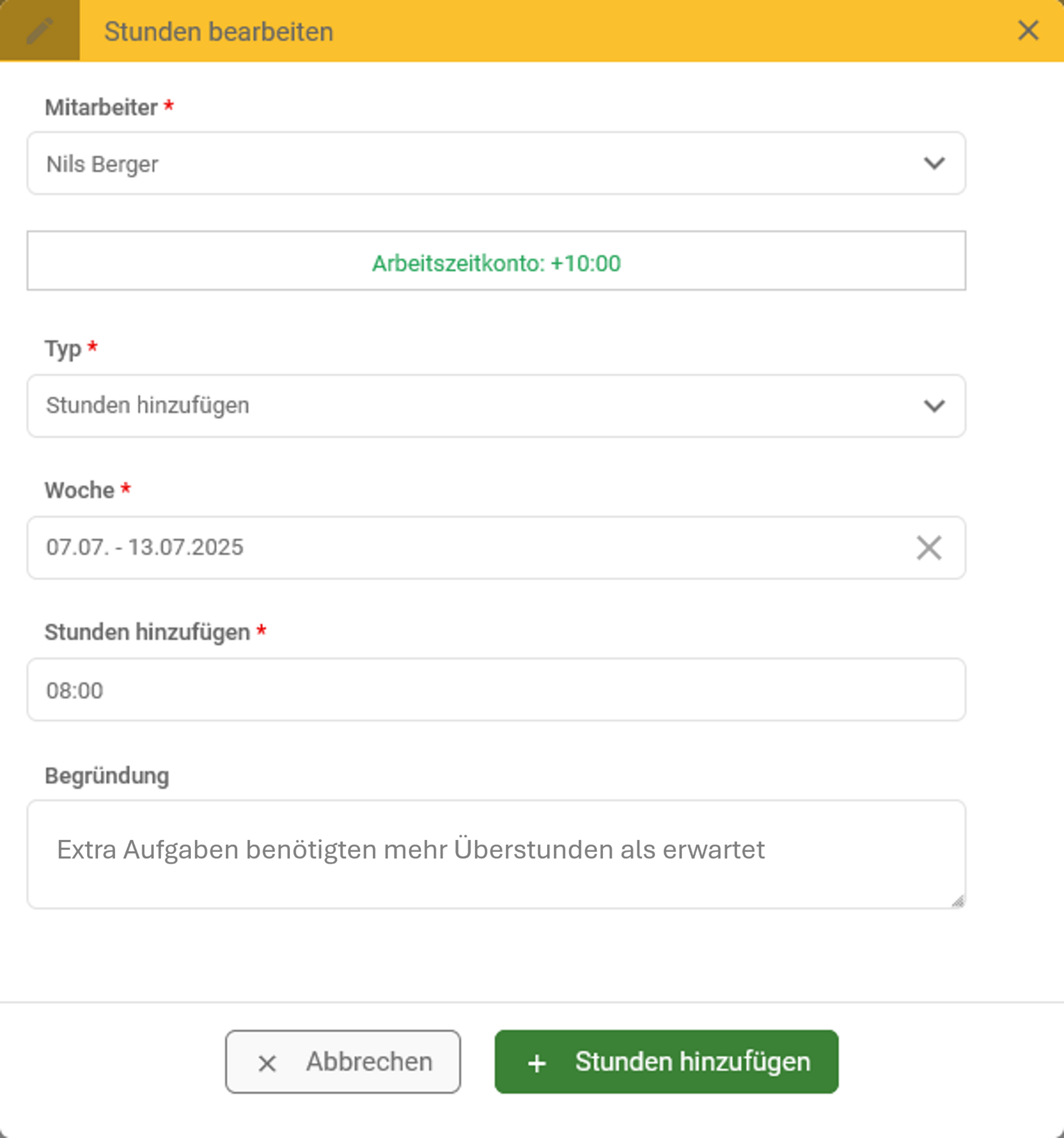Clear the Woche field using the X icon
Viewport: 1064px width, 1138px height.
pyautogui.click(x=928, y=547)
